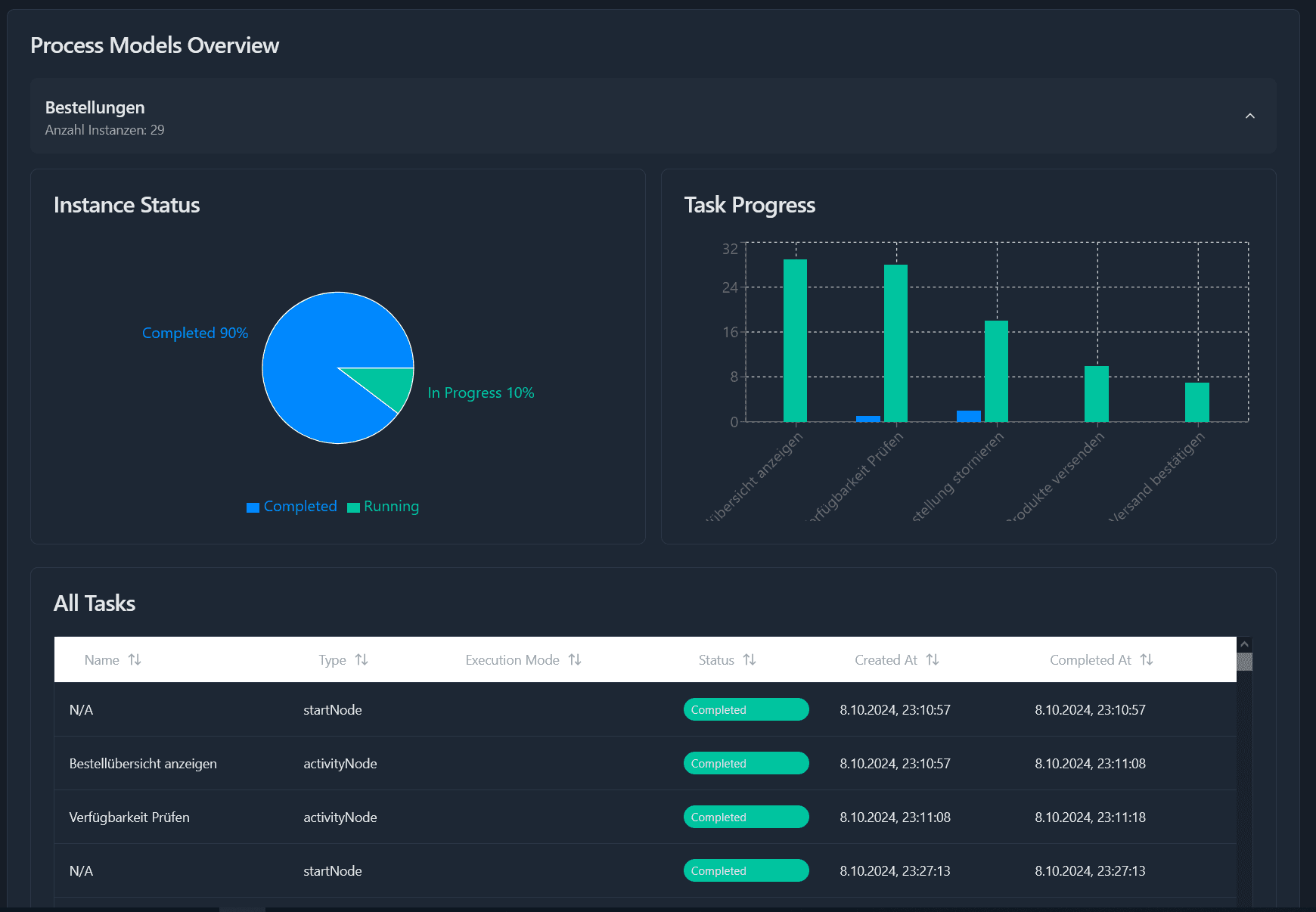Click the y-axis value 24 in Task Progress
Viewport: 1316px width, 912px height.
pyautogui.click(x=729, y=287)
